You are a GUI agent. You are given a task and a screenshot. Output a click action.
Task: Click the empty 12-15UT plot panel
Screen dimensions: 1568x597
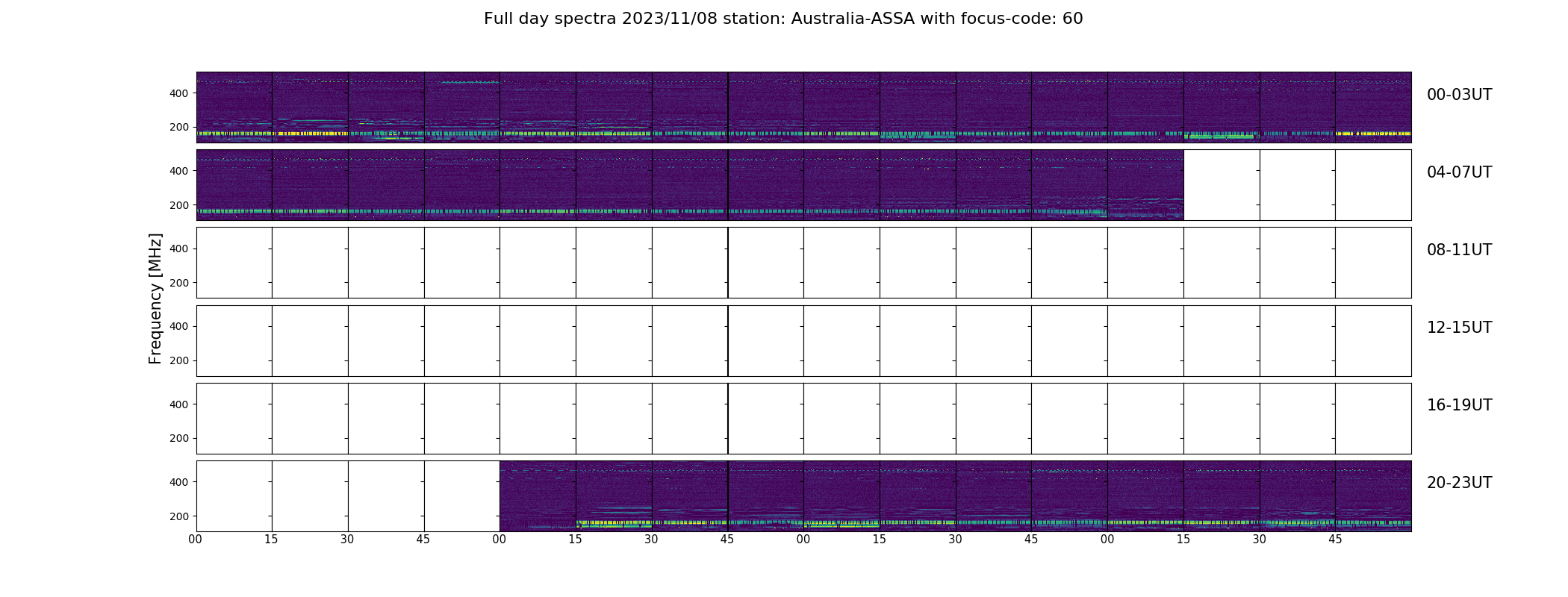click(803, 341)
